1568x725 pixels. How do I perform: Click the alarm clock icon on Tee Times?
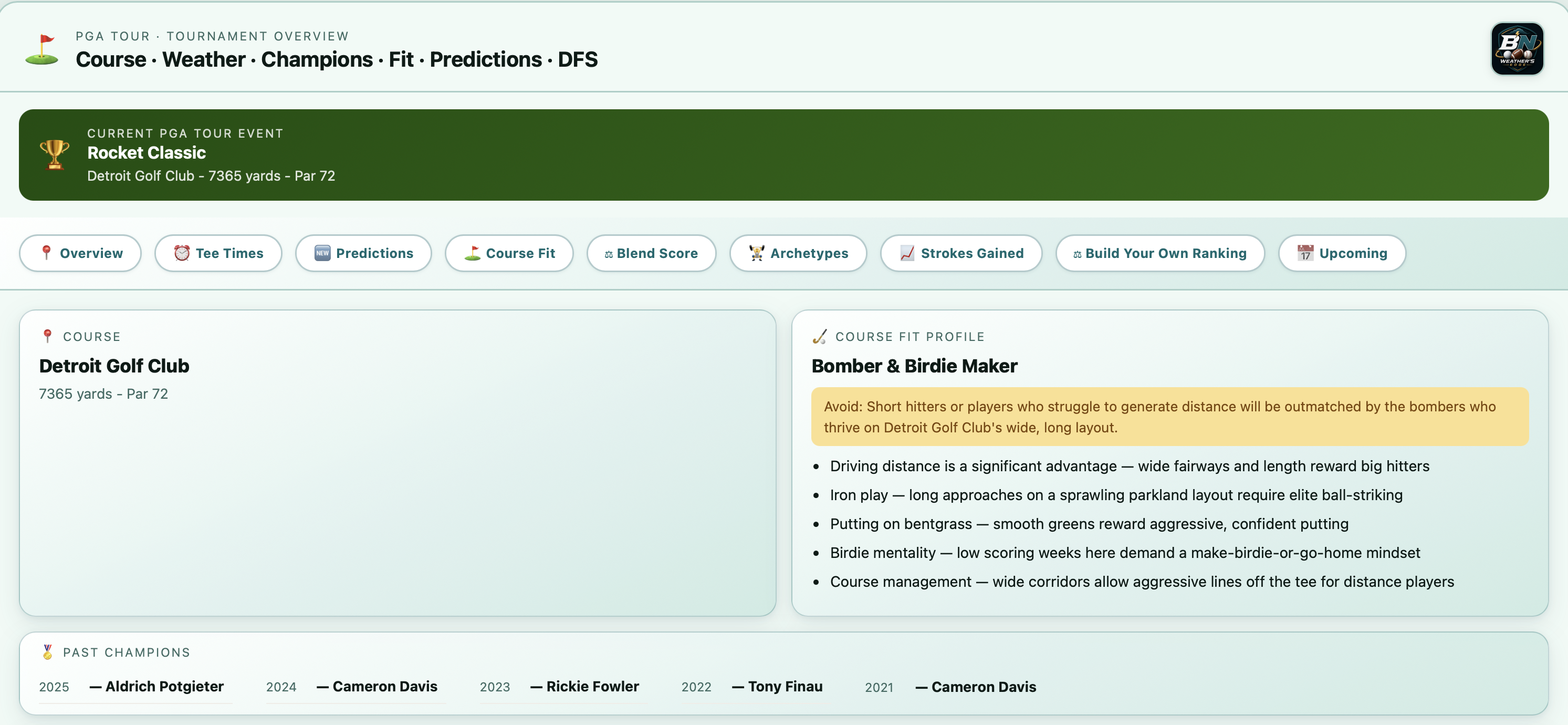pyautogui.click(x=182, y=253)
